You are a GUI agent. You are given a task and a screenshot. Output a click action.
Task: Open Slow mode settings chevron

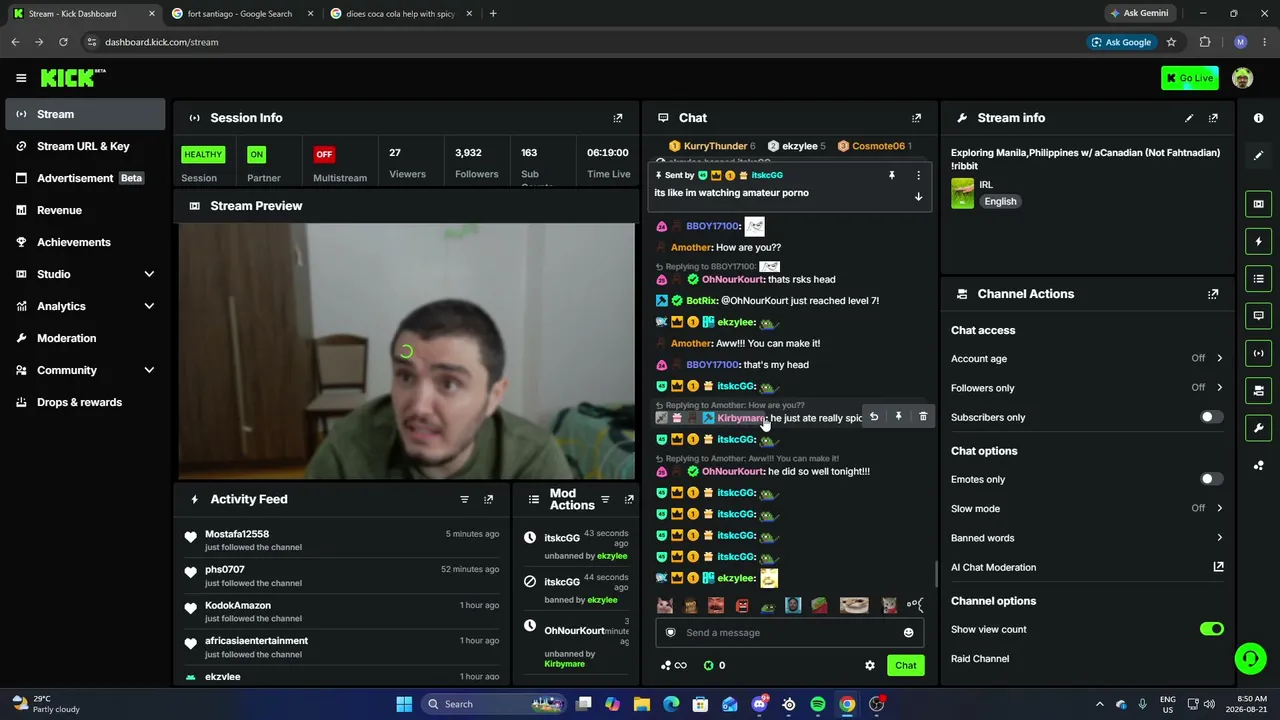coord(1219,508)
